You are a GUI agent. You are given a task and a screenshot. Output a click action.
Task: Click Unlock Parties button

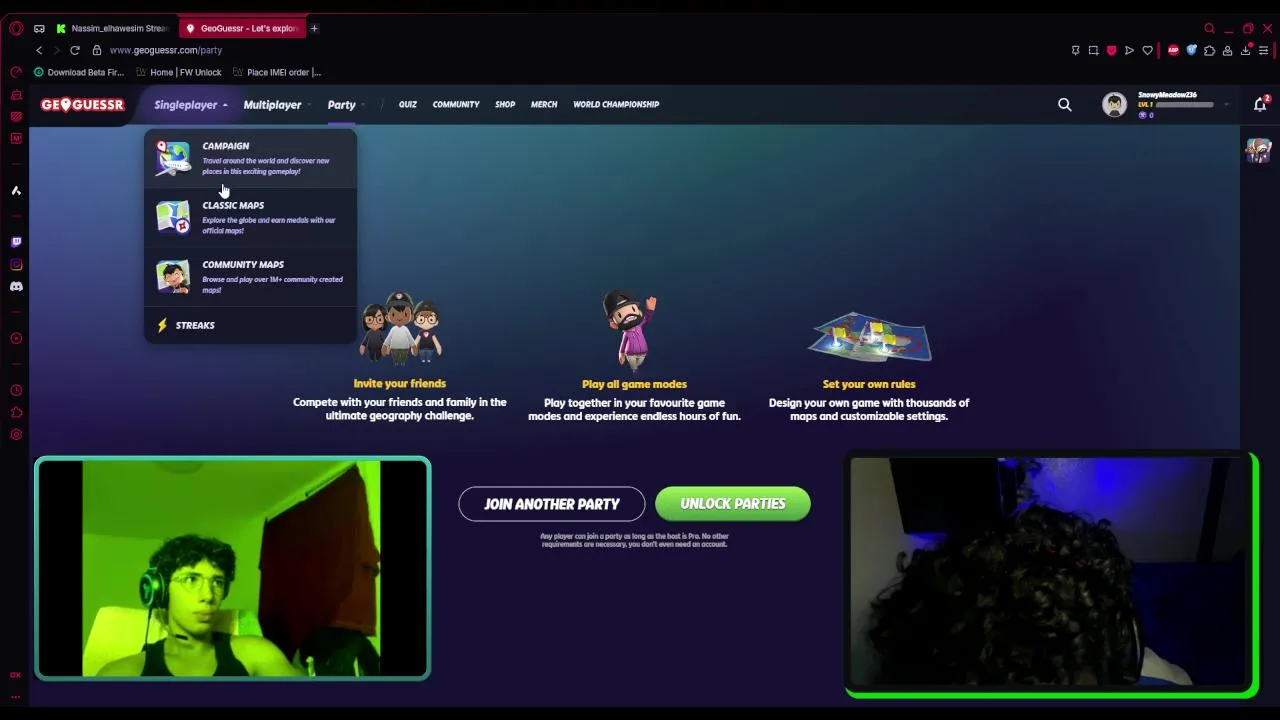point(733,504)
